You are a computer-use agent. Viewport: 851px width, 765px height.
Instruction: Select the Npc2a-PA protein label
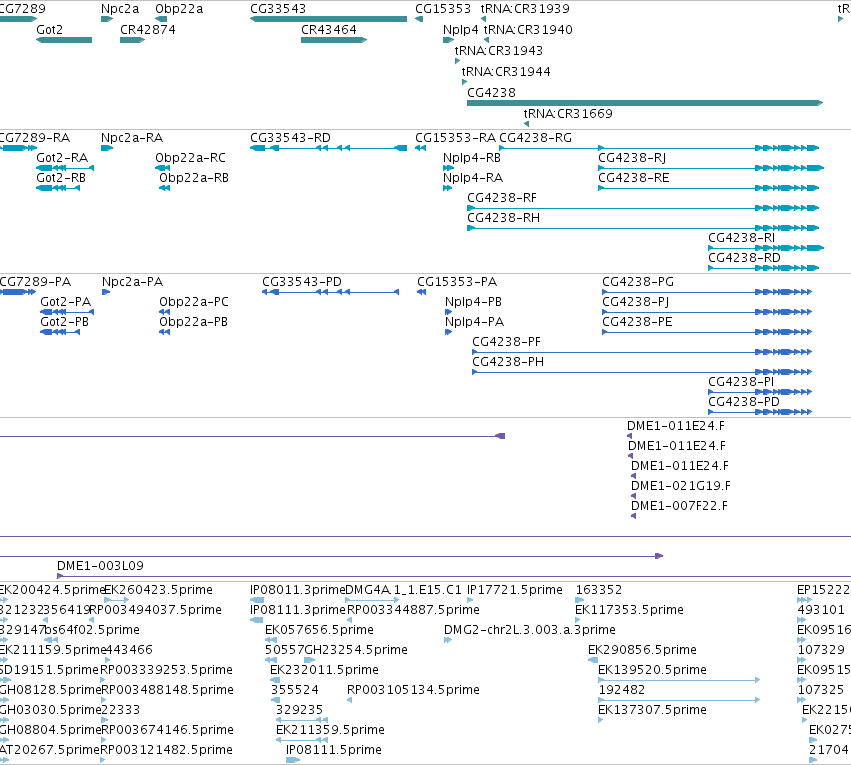click(132, 282)
